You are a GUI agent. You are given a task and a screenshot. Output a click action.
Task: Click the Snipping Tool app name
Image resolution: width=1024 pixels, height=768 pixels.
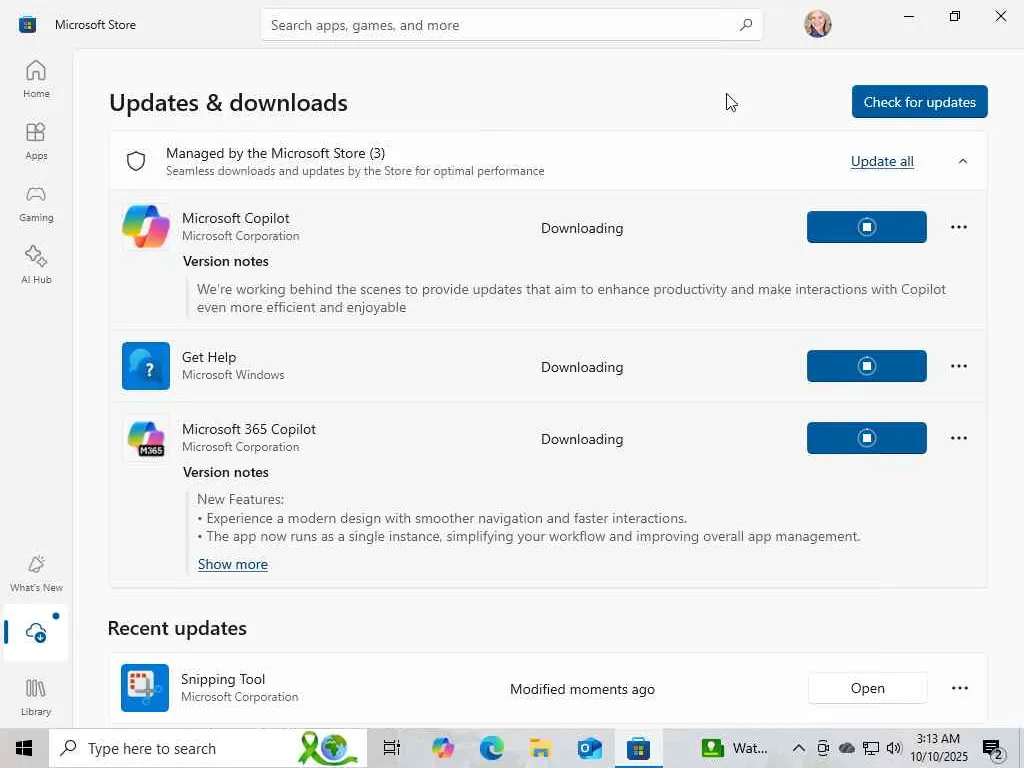pyautogui.click(x=223, y=679)
